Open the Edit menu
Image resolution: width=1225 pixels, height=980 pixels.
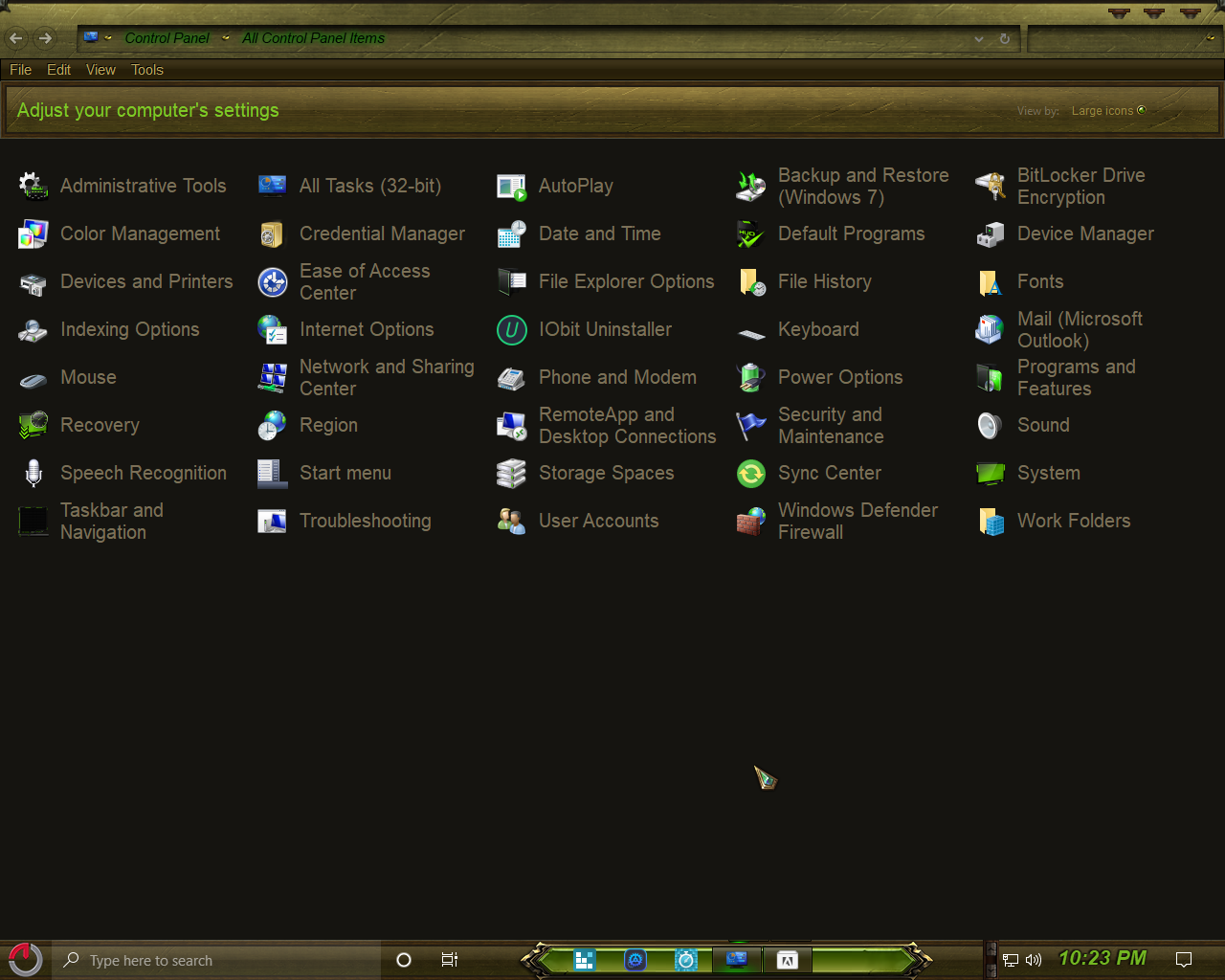pos(59,70)
